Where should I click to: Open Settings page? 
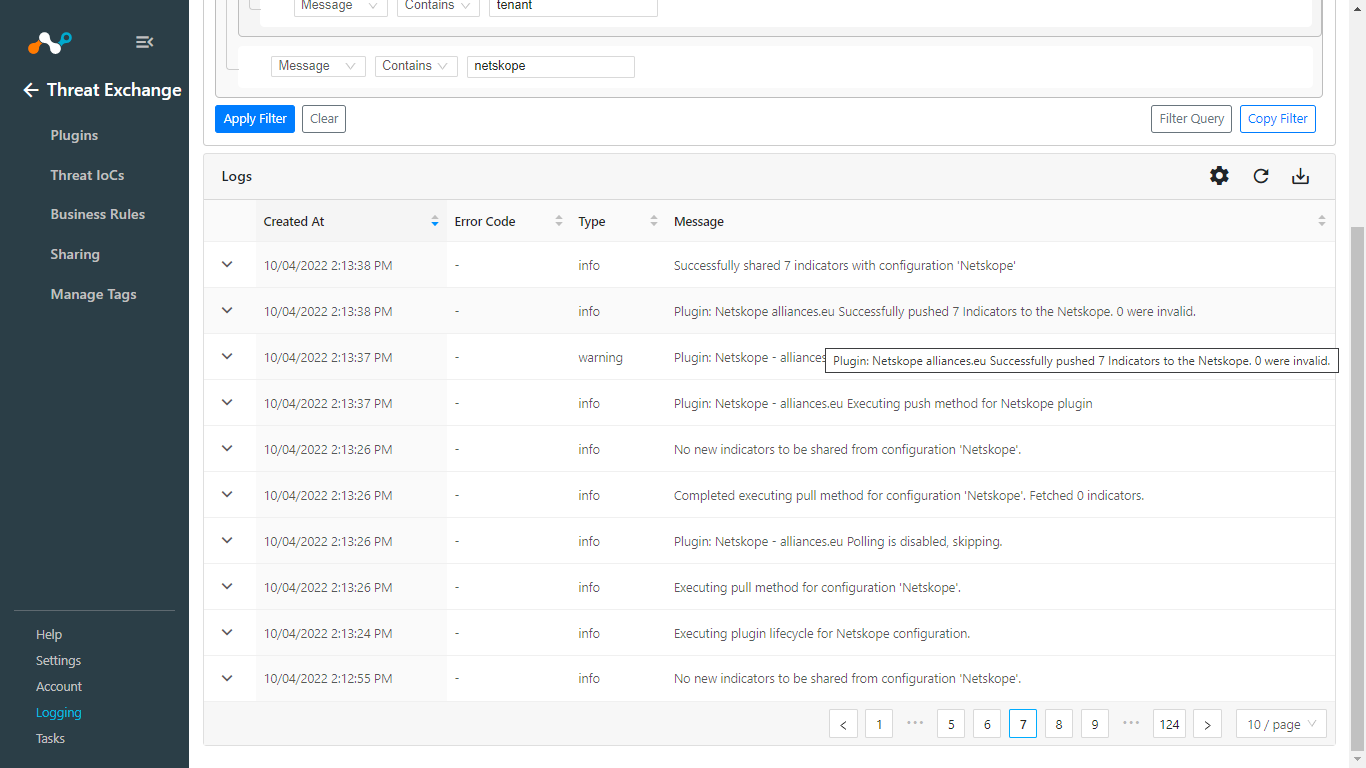coord(58,660)
